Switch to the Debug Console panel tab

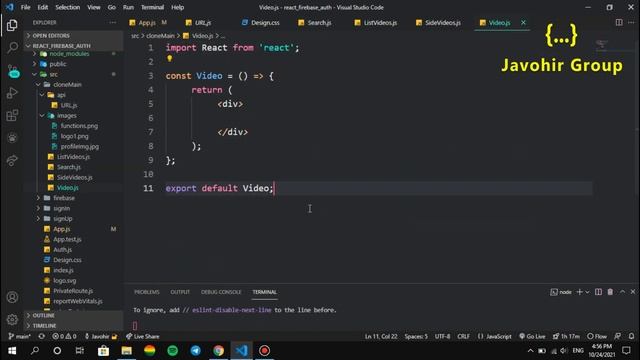pos(221,292)
